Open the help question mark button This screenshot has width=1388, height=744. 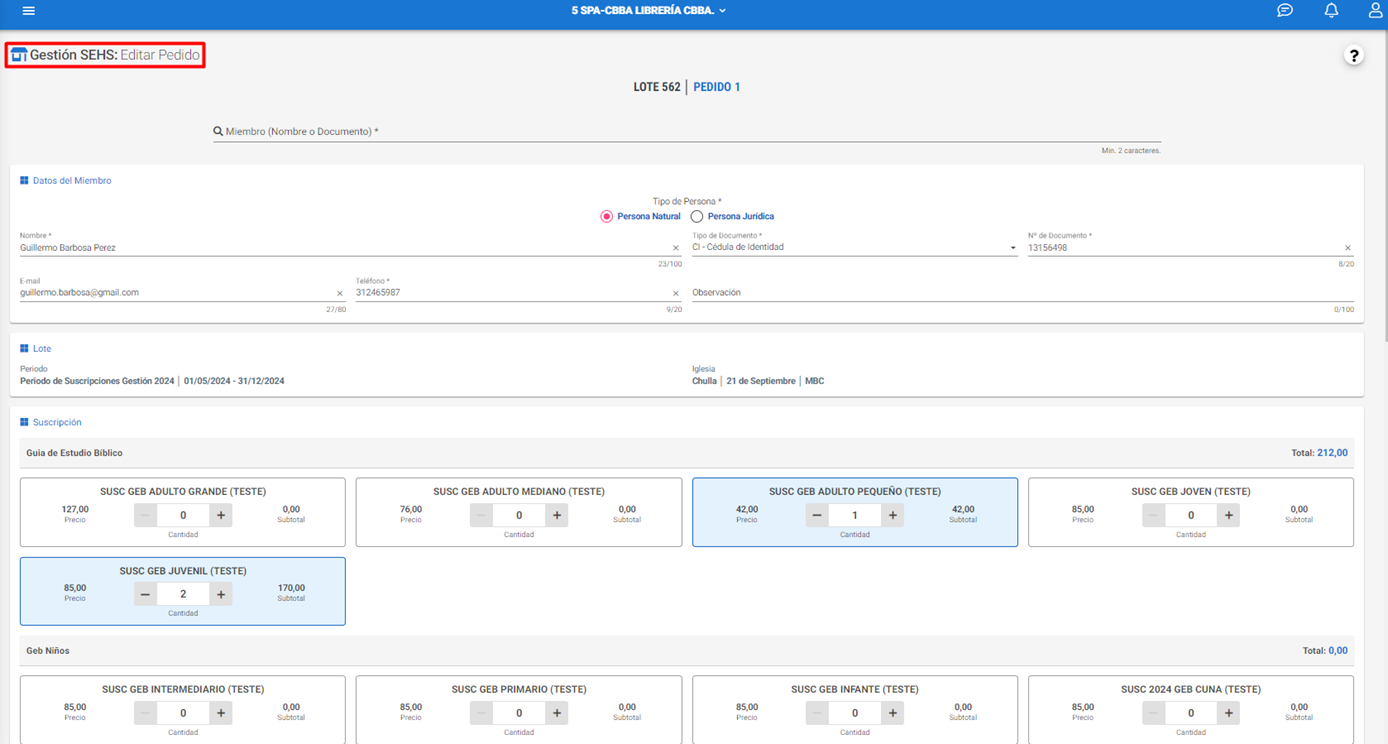pyautogui.click(x=1354, y=56)
